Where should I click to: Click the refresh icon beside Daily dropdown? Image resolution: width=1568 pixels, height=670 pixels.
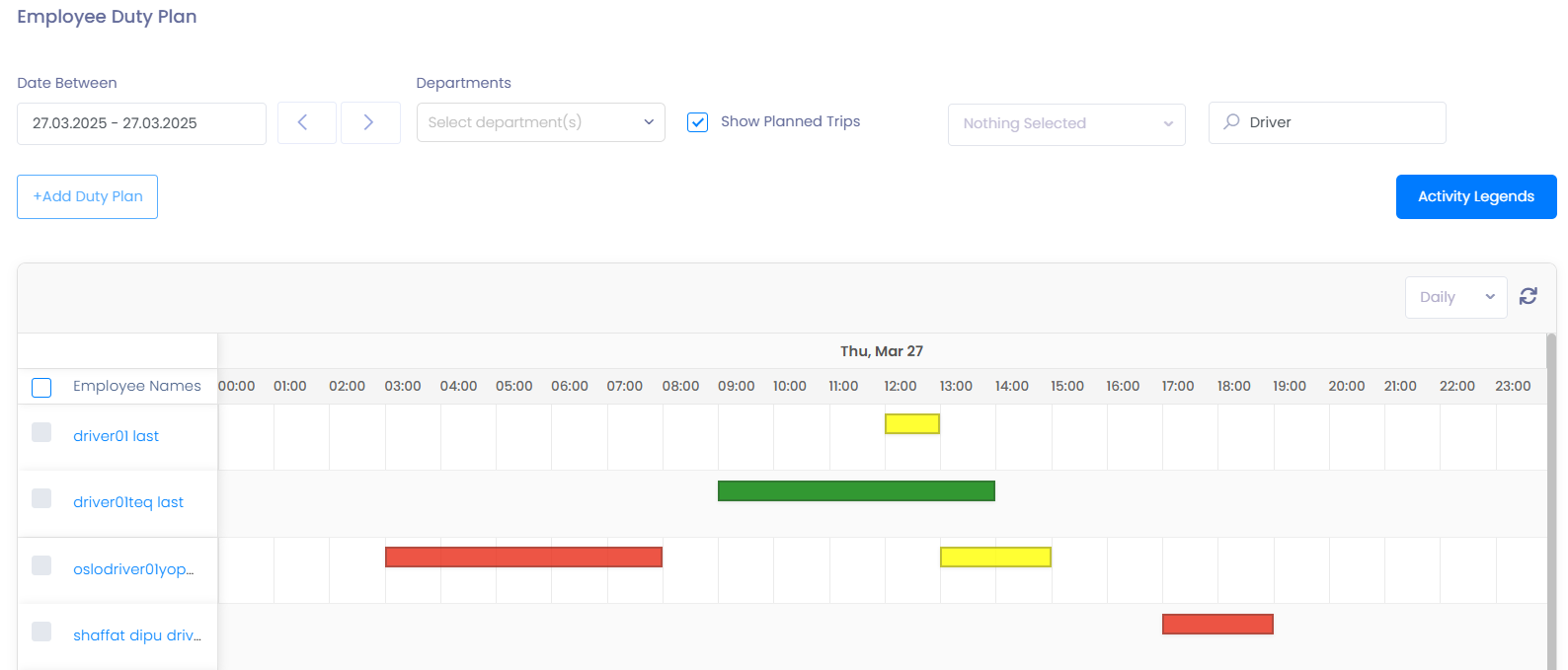click(x=1528, y=296)
